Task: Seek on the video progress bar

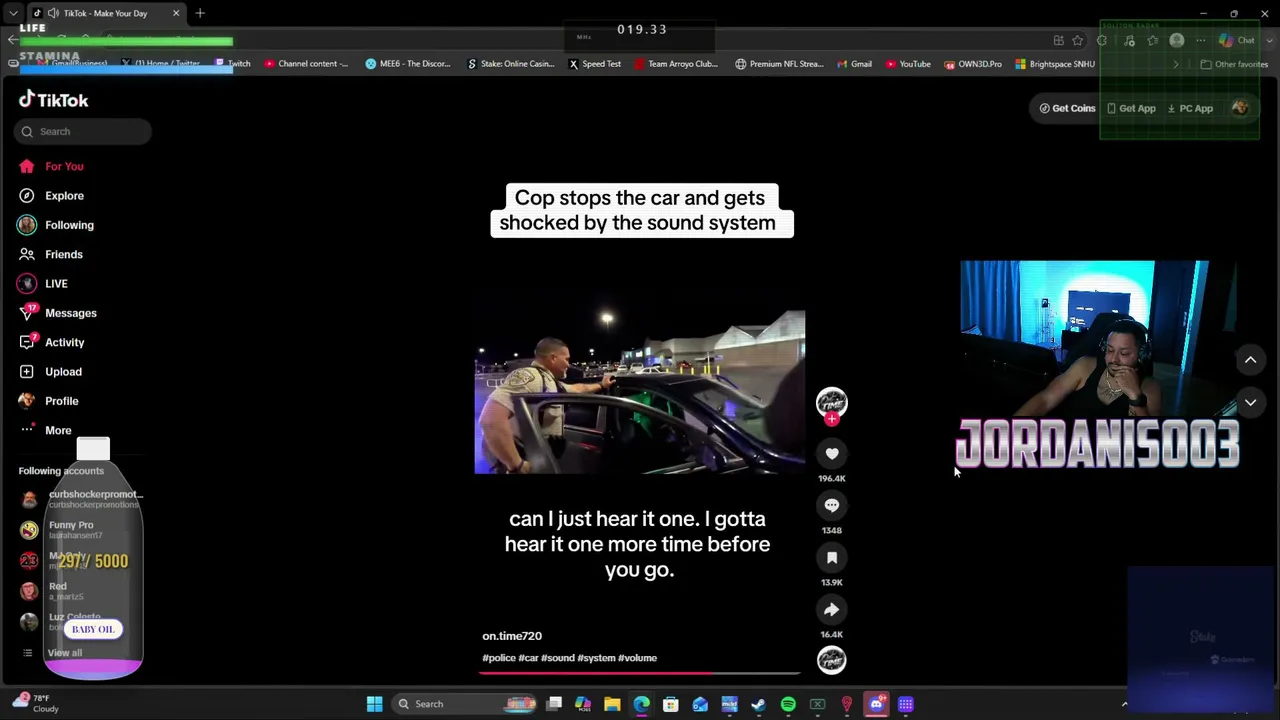Action: coord(640,673)
